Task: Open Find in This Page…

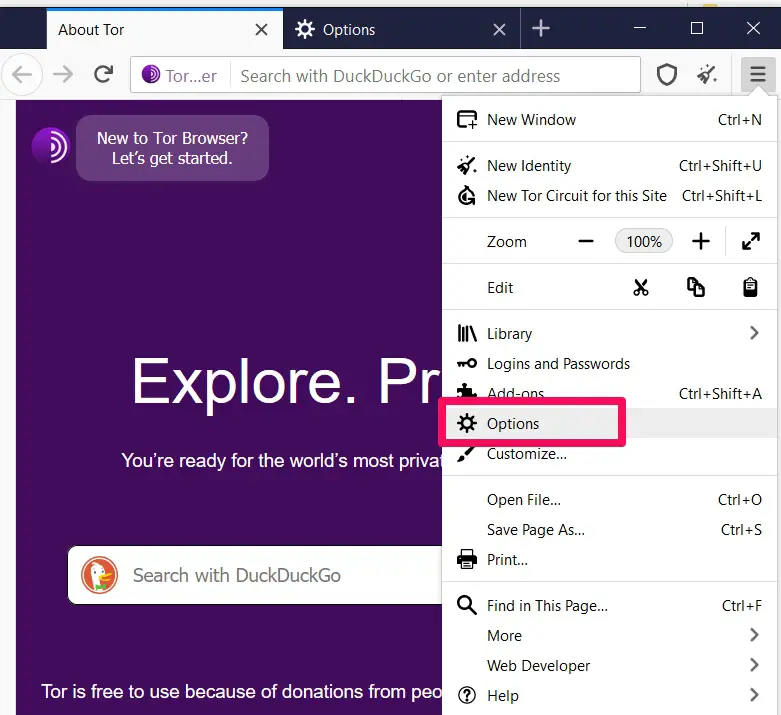Action: [609, 606]
